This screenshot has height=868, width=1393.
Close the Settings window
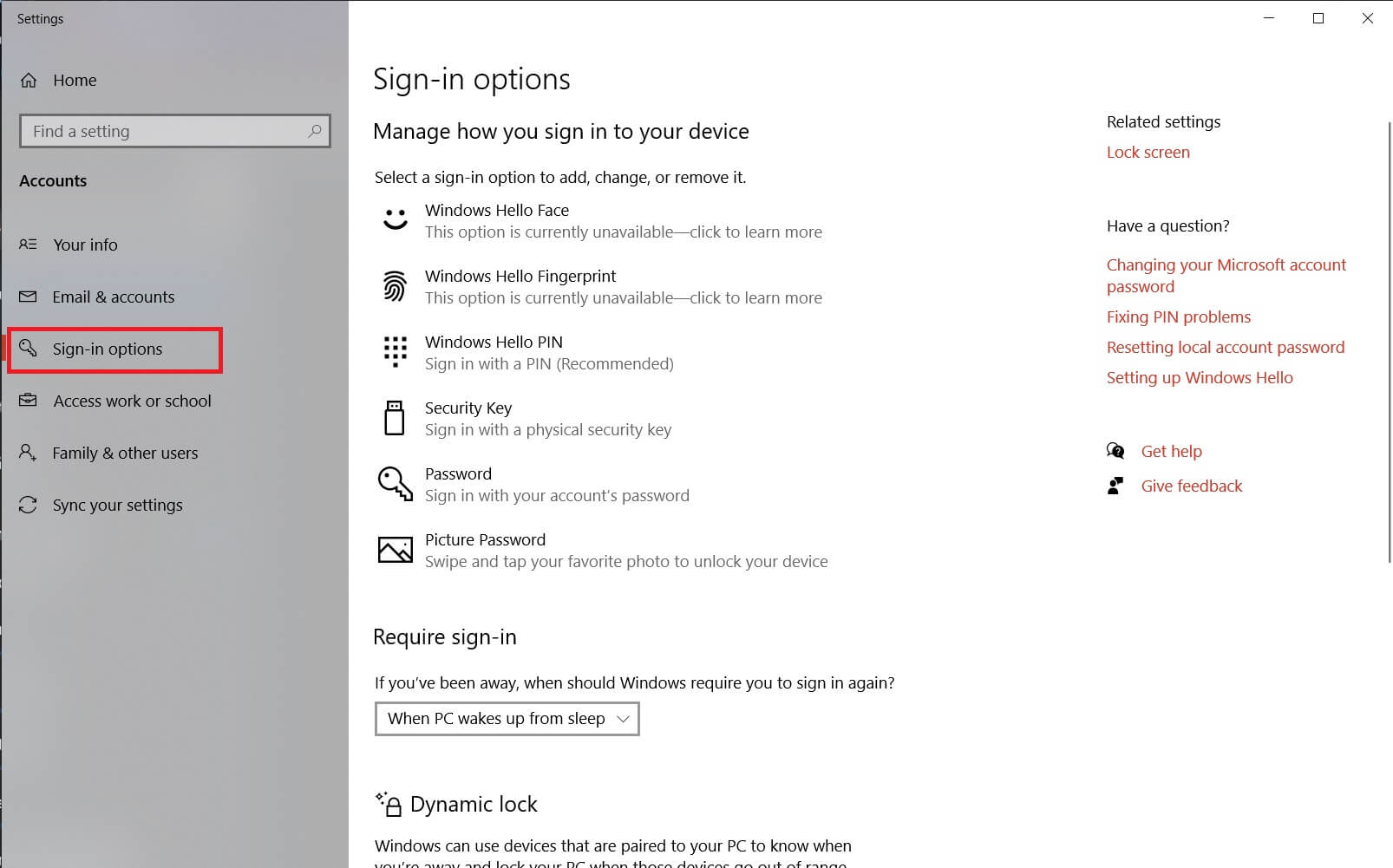(x=1368, y=18)
